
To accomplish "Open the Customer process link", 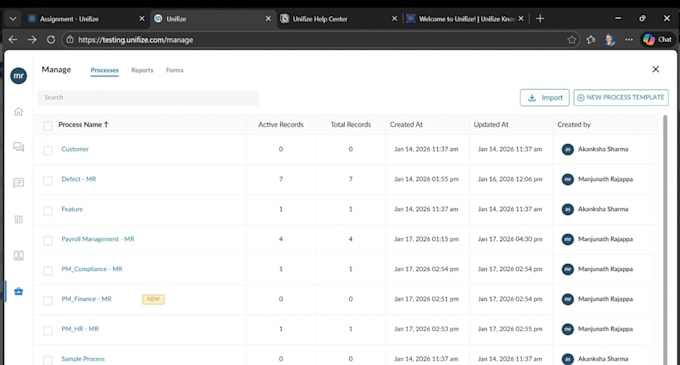I will tap(75, 149).
